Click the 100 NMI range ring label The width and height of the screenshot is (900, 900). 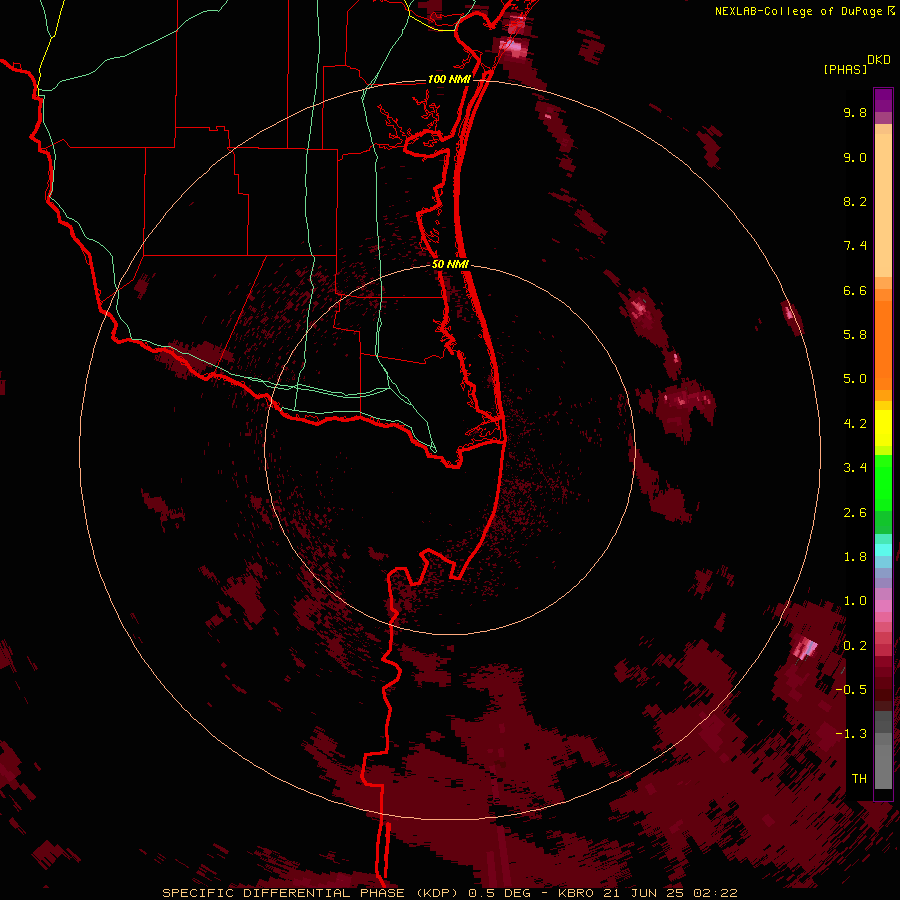tap(449, 79)
